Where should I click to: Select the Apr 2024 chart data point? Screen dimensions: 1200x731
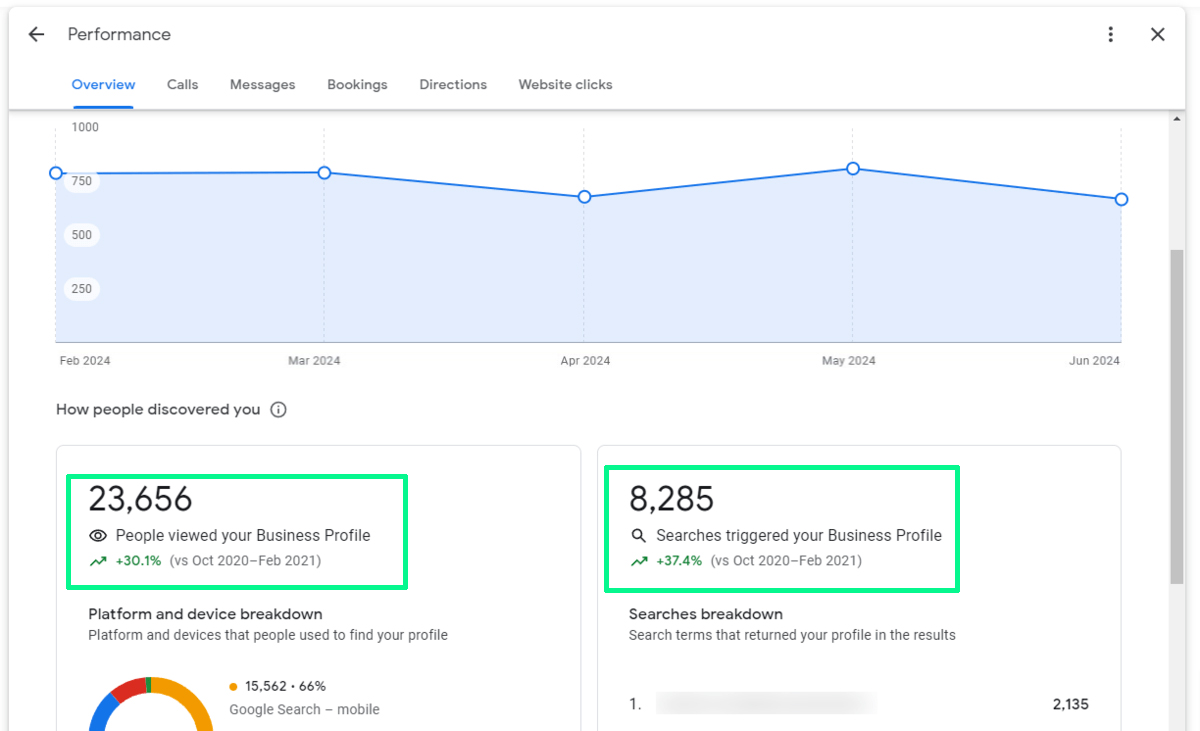pyautogui.click(x=585, y=197)
